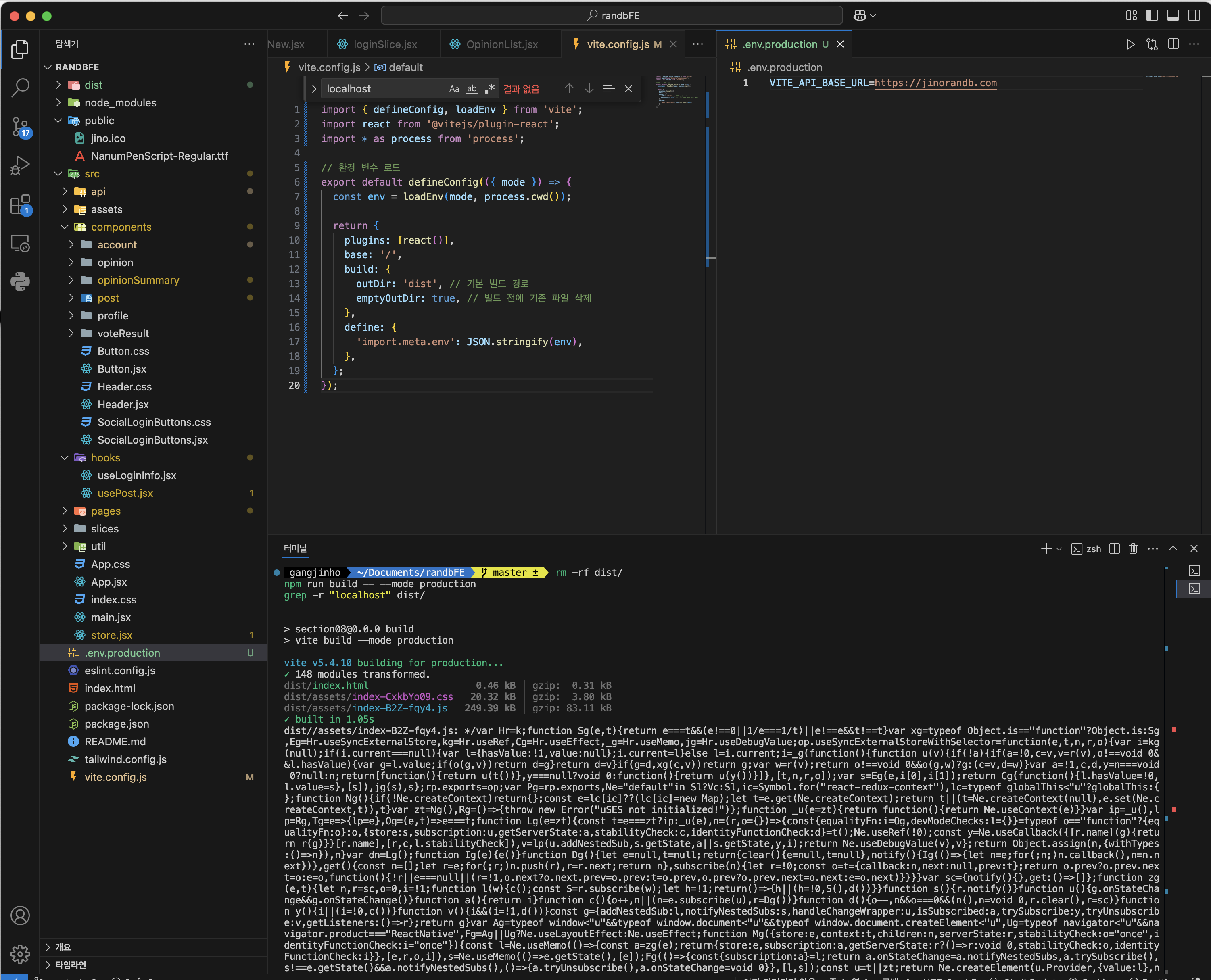Image resolution: width=1211 pixels, height=980 pixels.
Task: Toggle the bottom panel visibility
Action: 1173,15
